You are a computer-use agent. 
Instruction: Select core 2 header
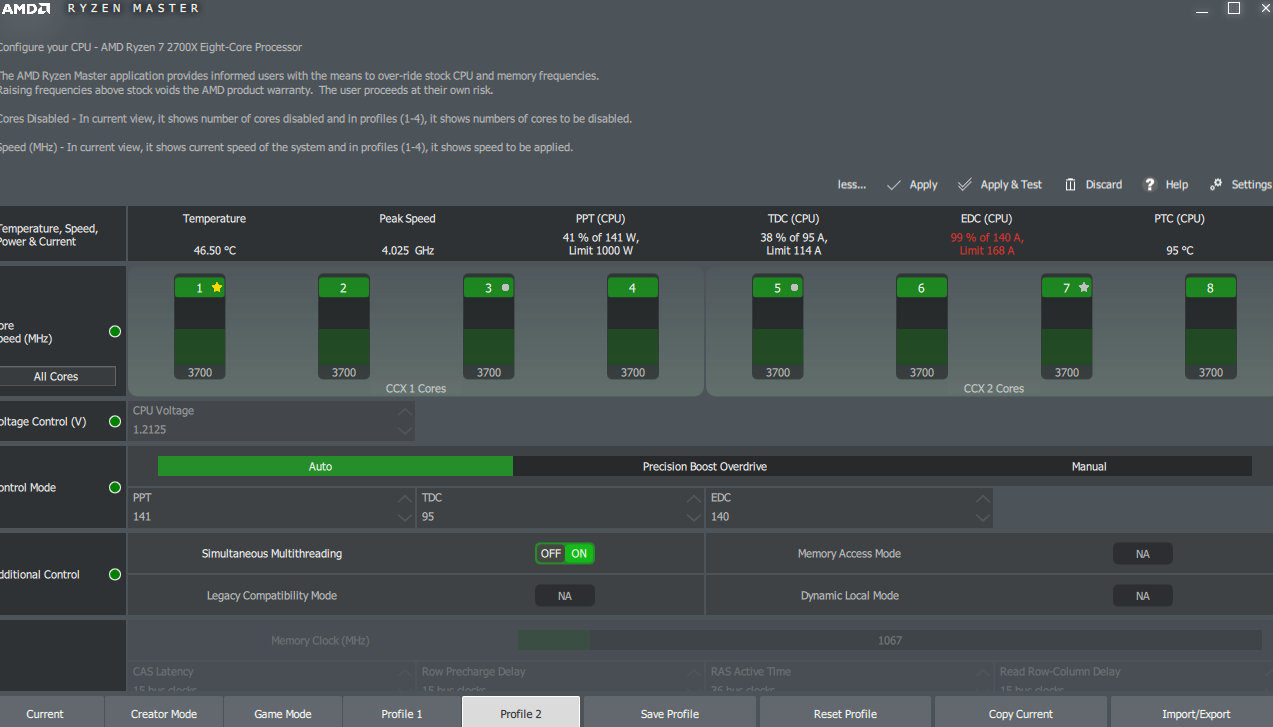344,288
